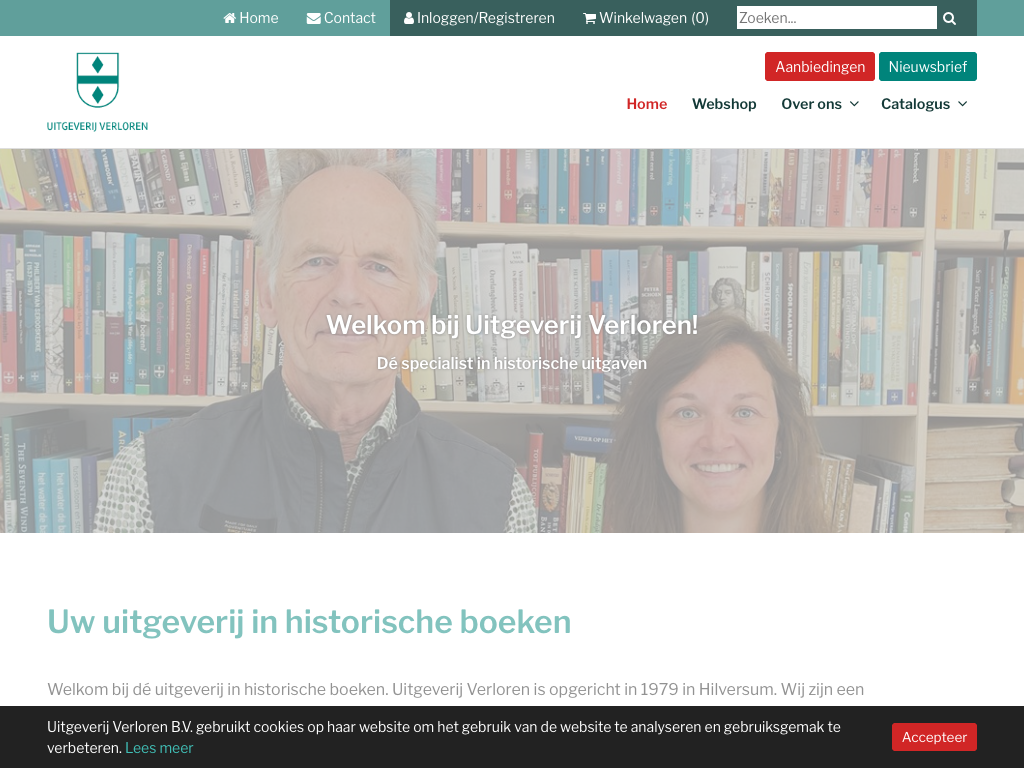This screenshot has height=768, width=1024.
Task: Follow the Lees meer cookie link
Action: click(159, 748)
